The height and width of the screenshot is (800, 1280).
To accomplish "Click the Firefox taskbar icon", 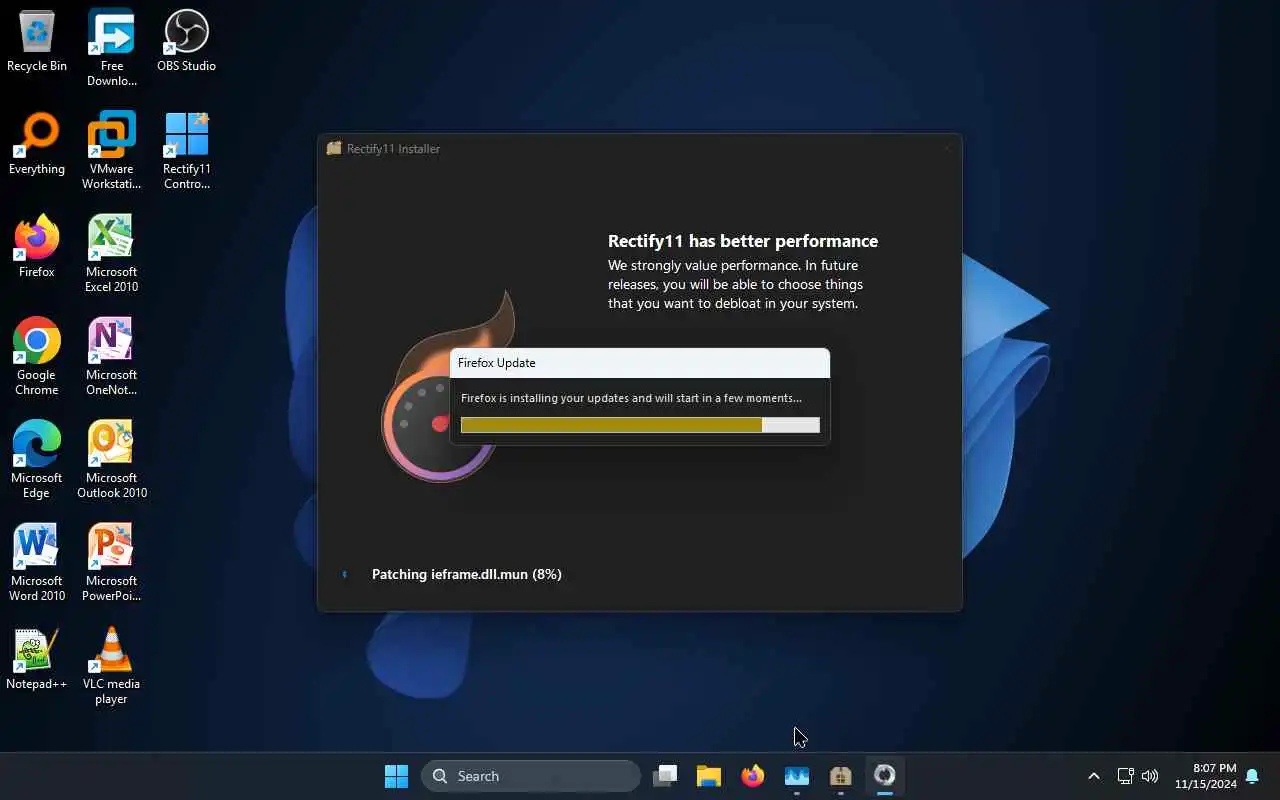I will coord(753,776).
